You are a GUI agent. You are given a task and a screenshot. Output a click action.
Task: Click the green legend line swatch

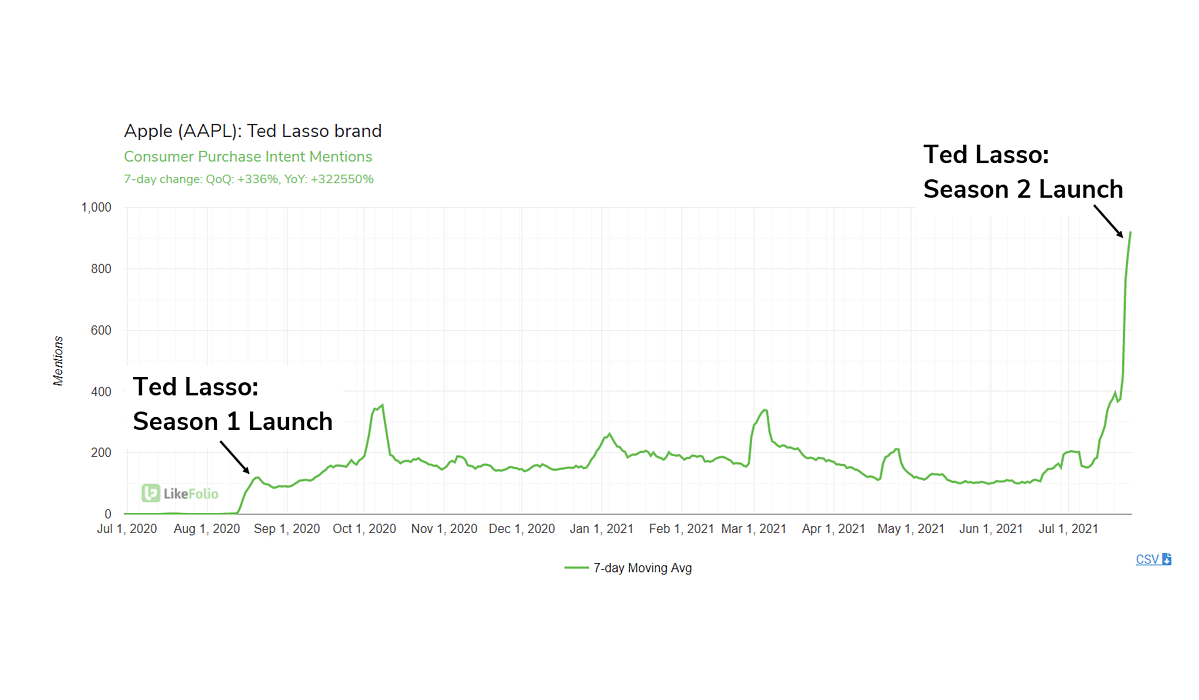(x=576, y=568)
